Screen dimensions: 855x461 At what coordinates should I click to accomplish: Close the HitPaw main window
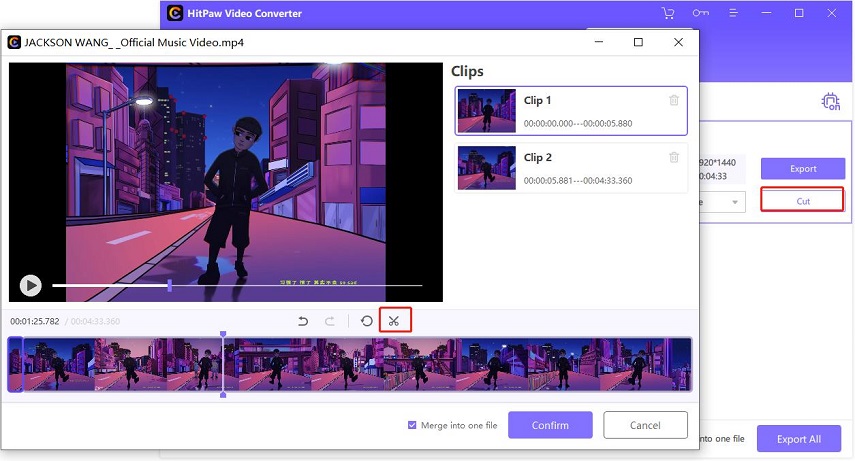832,13
